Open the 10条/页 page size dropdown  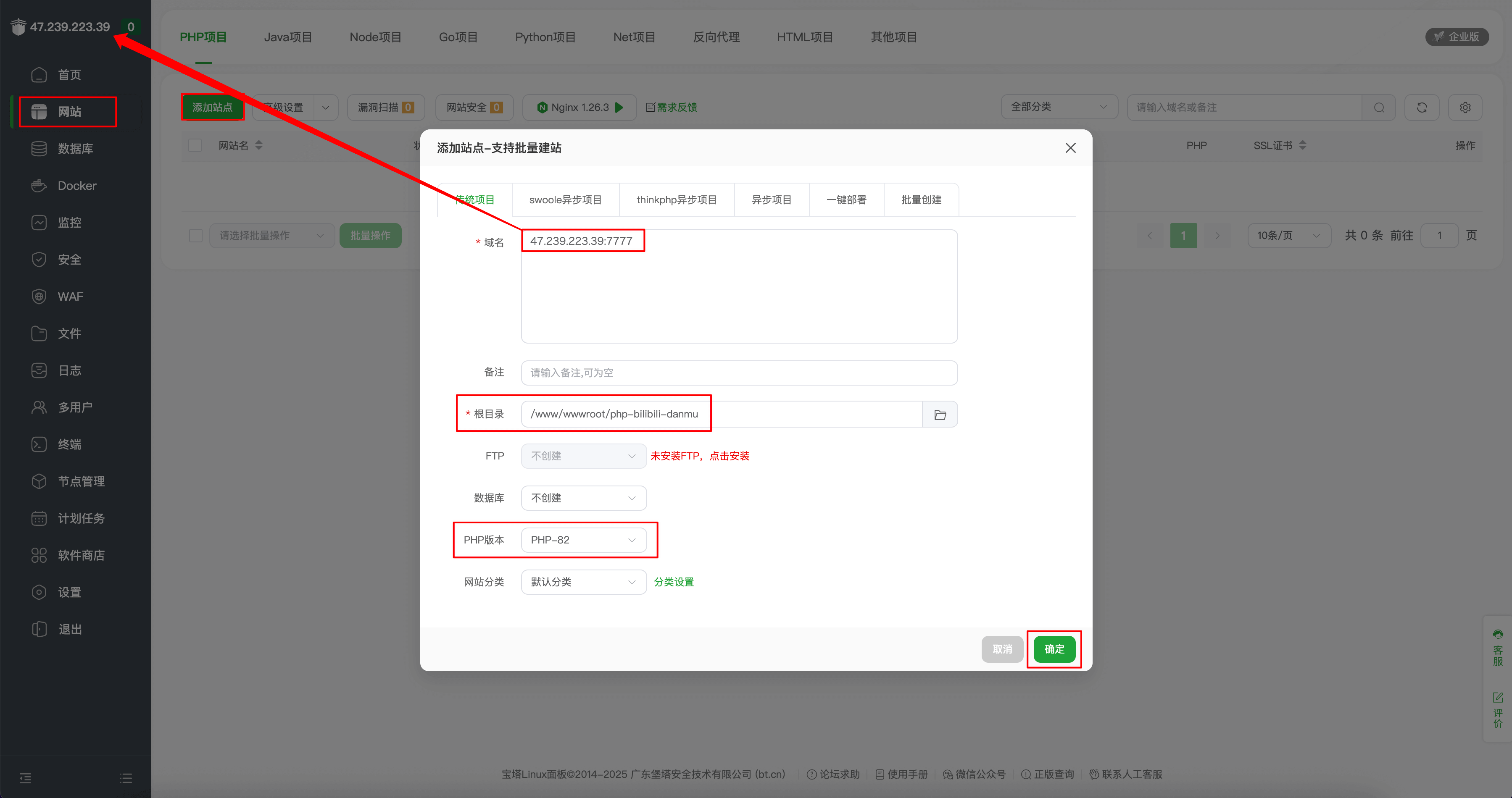1289,235
